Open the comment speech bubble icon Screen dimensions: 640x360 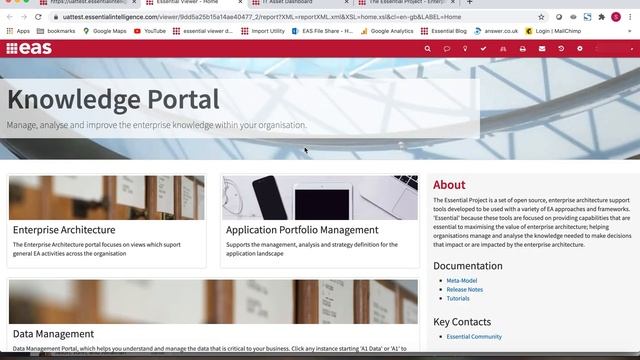447,49
